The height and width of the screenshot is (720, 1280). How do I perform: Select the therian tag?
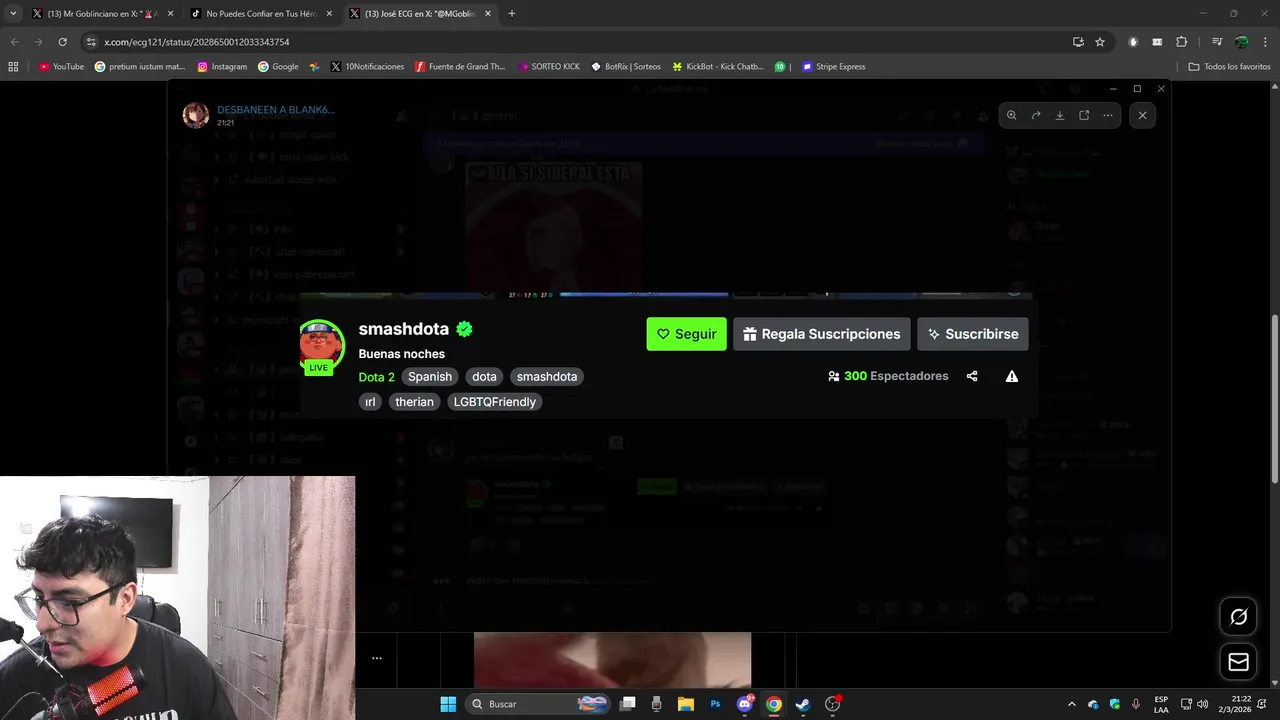tap(414, 402)
